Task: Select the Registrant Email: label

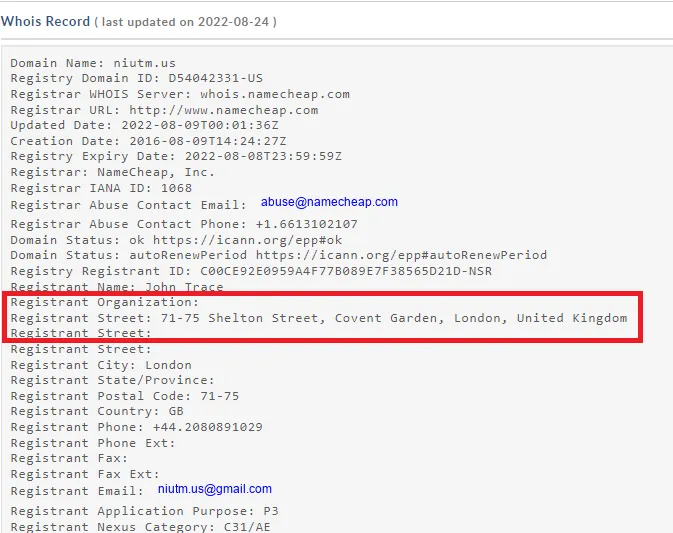Action: (77, 491)
